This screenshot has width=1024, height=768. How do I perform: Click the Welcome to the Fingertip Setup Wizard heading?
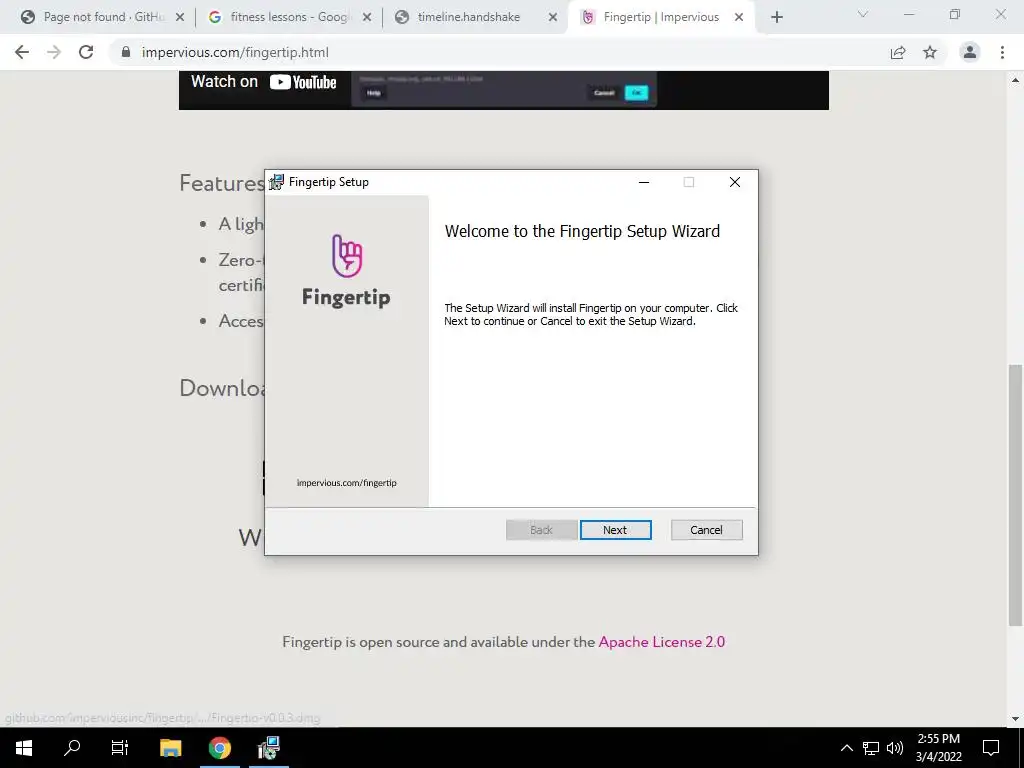[582, 231]
